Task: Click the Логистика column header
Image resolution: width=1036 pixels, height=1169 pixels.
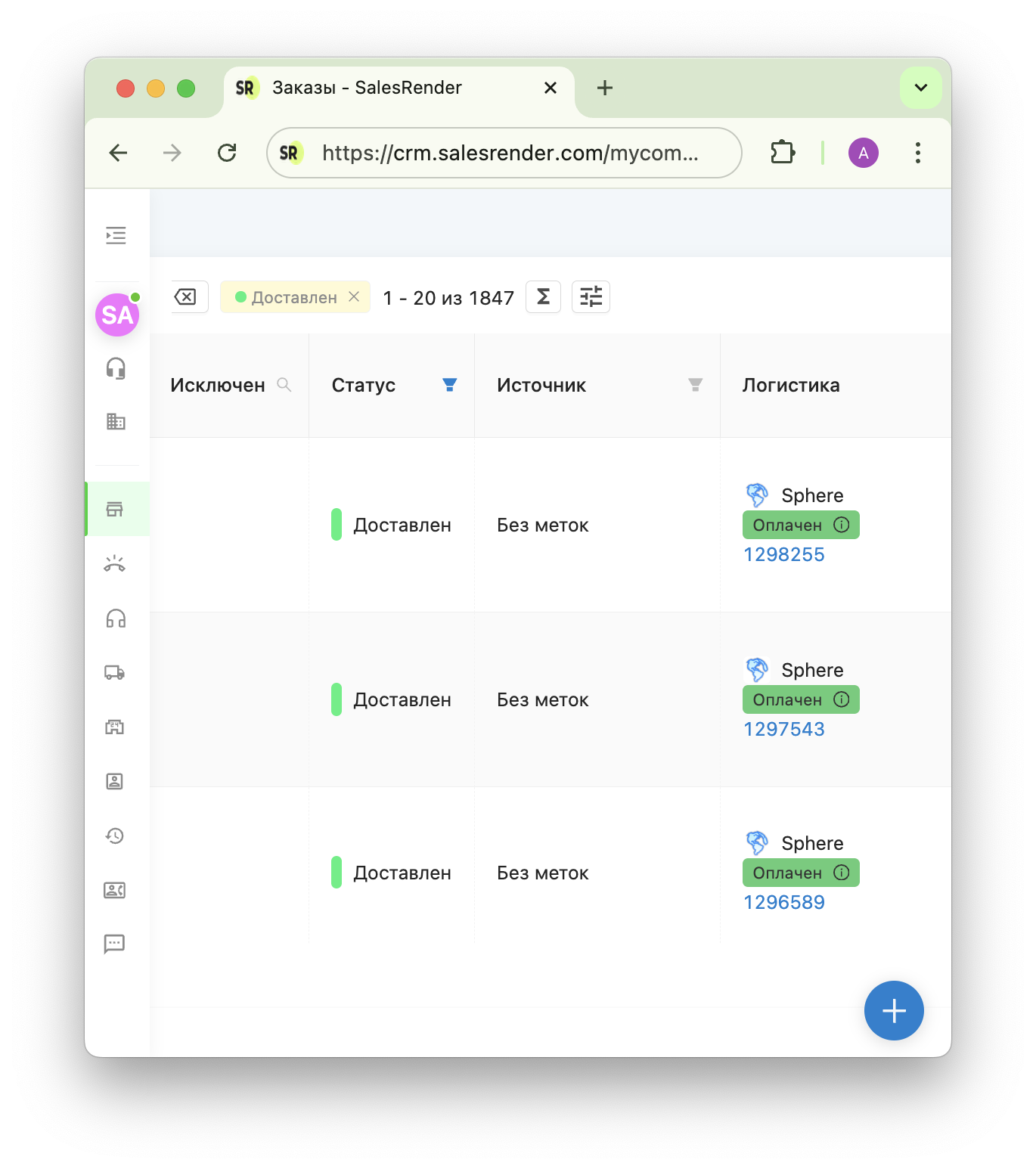Action: (791, 385)
